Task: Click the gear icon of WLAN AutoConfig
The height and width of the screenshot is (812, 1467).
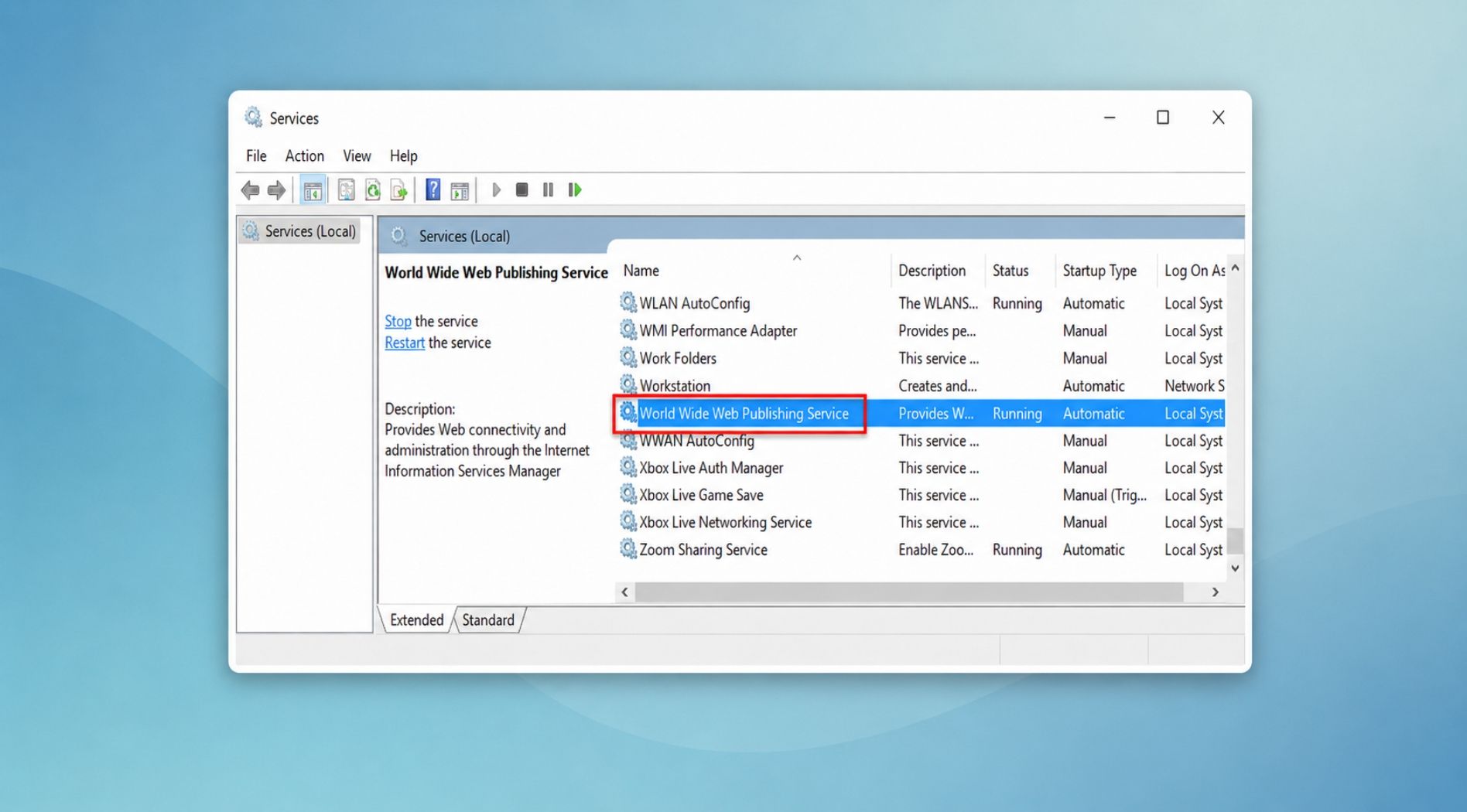Action: pyautogui.click(x=628, y=302)
